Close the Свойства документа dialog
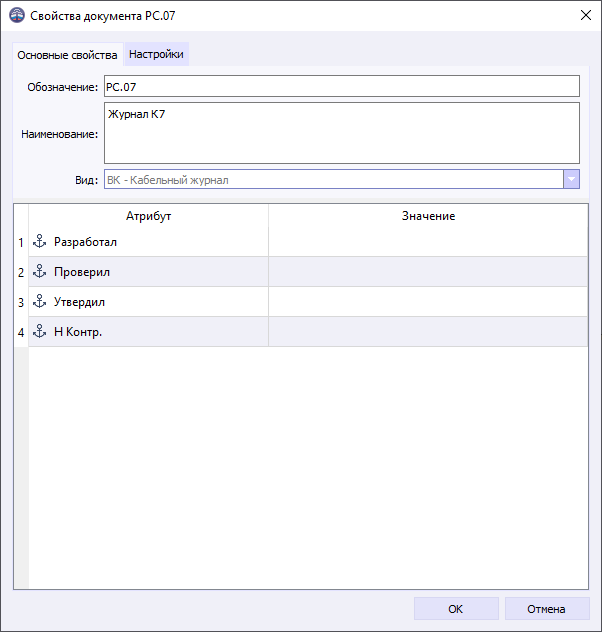This screenshot has width=602, height=632. (x=585, y=15)
